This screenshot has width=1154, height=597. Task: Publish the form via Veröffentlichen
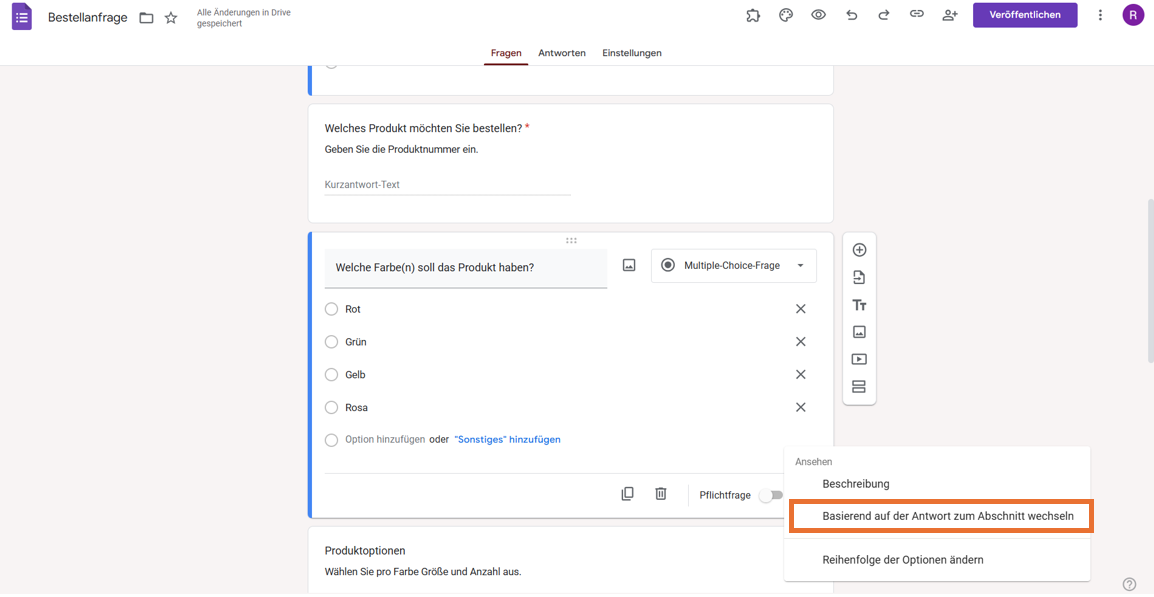[x=1025, y=15]
